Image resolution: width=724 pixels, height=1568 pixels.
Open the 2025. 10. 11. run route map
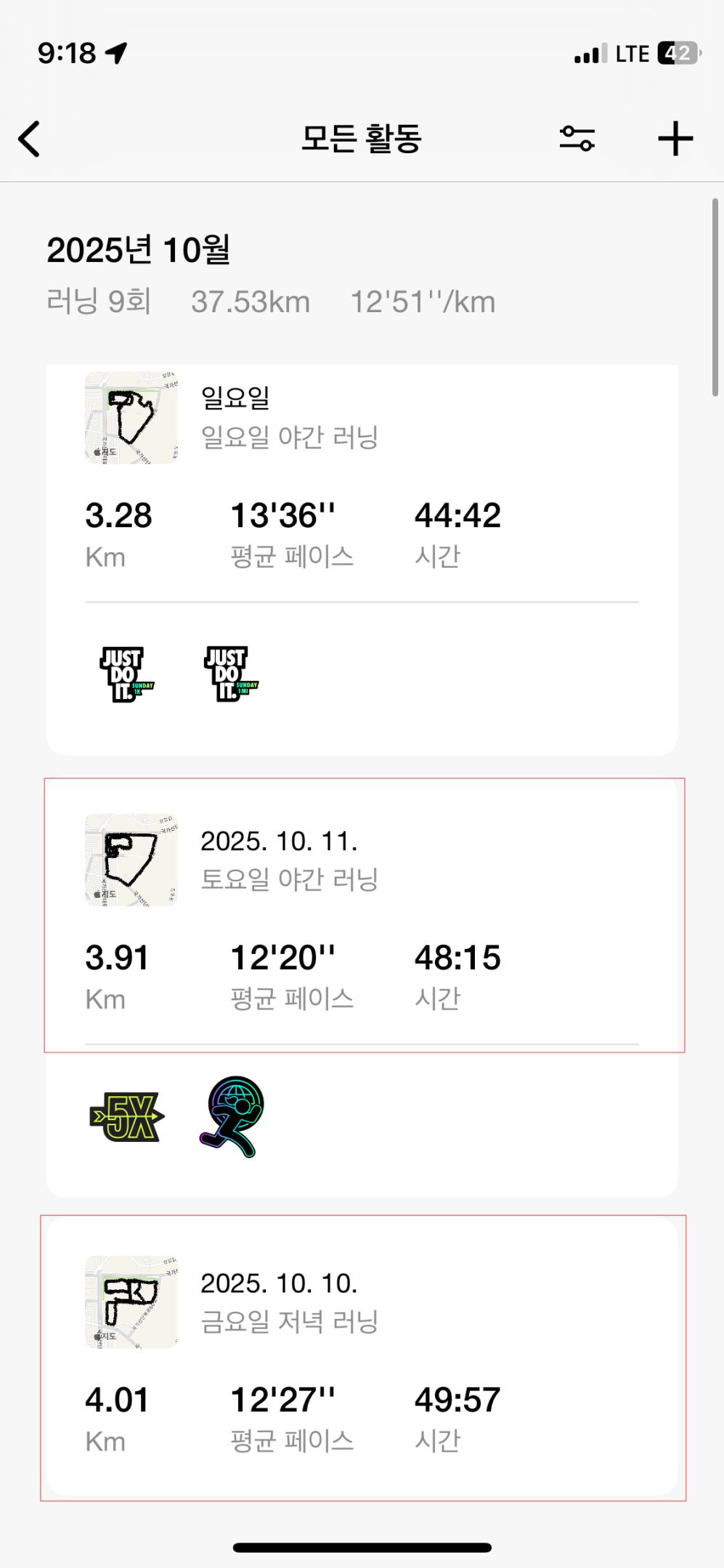[x=131, y=859]
